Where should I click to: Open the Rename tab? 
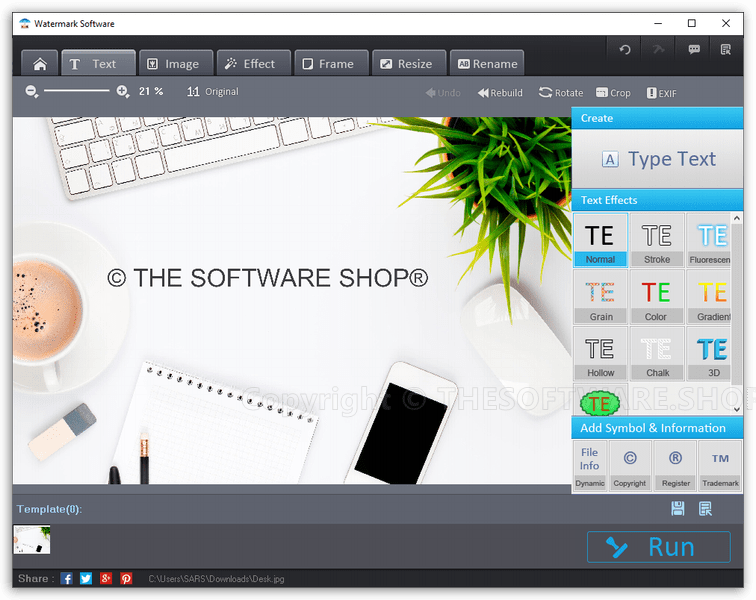486,64
